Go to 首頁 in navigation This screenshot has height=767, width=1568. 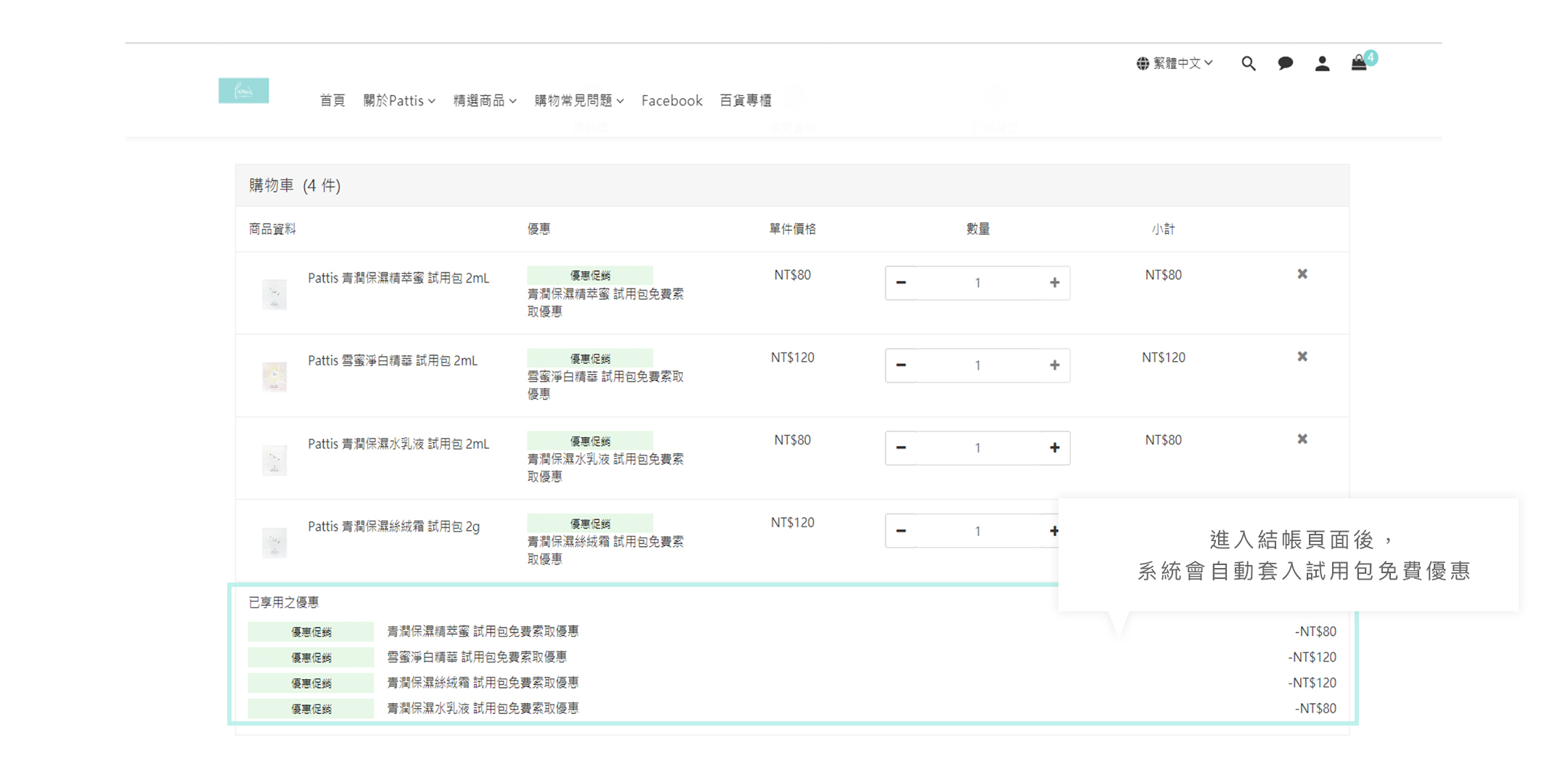(x=332, y=101)
